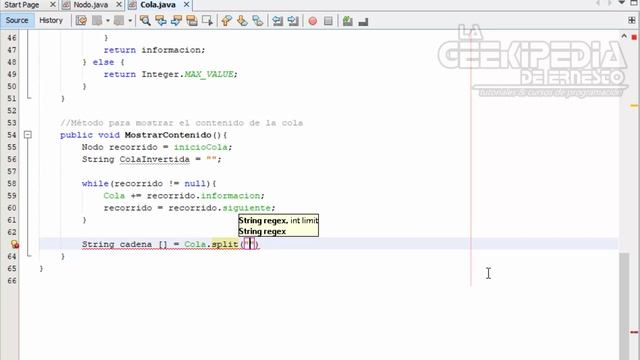Click the scrollbar up arrow
The image size is (640, 360).
point(624,36)
